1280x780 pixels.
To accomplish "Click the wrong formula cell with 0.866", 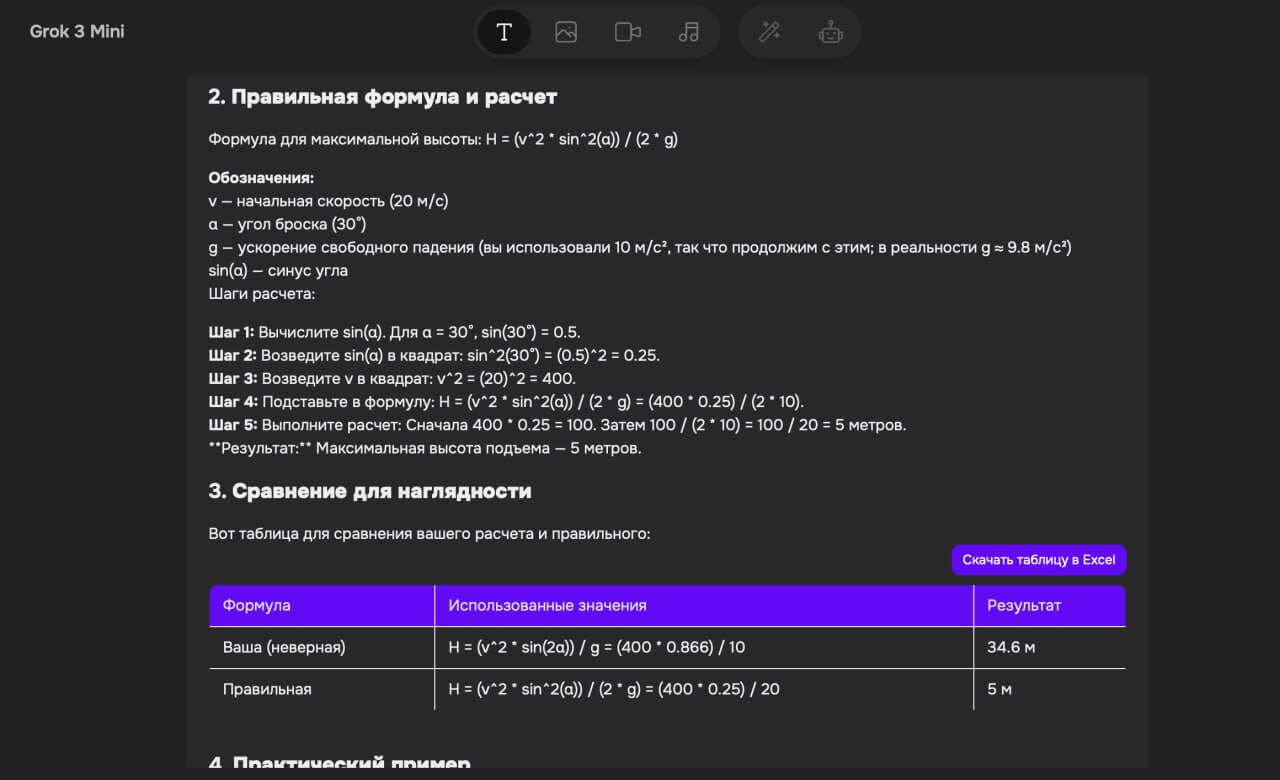I will (x=597, y=647).
